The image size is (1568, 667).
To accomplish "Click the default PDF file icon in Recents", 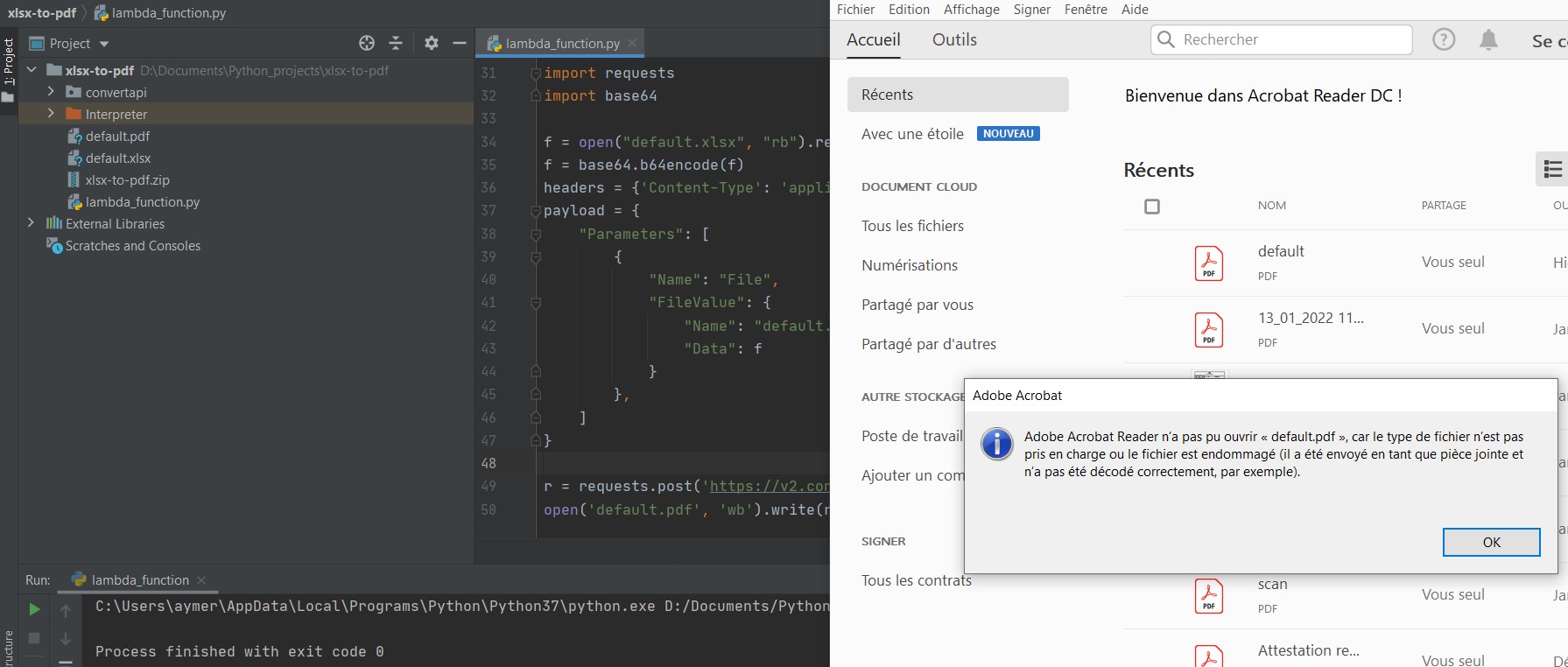I will (1209, 263).
